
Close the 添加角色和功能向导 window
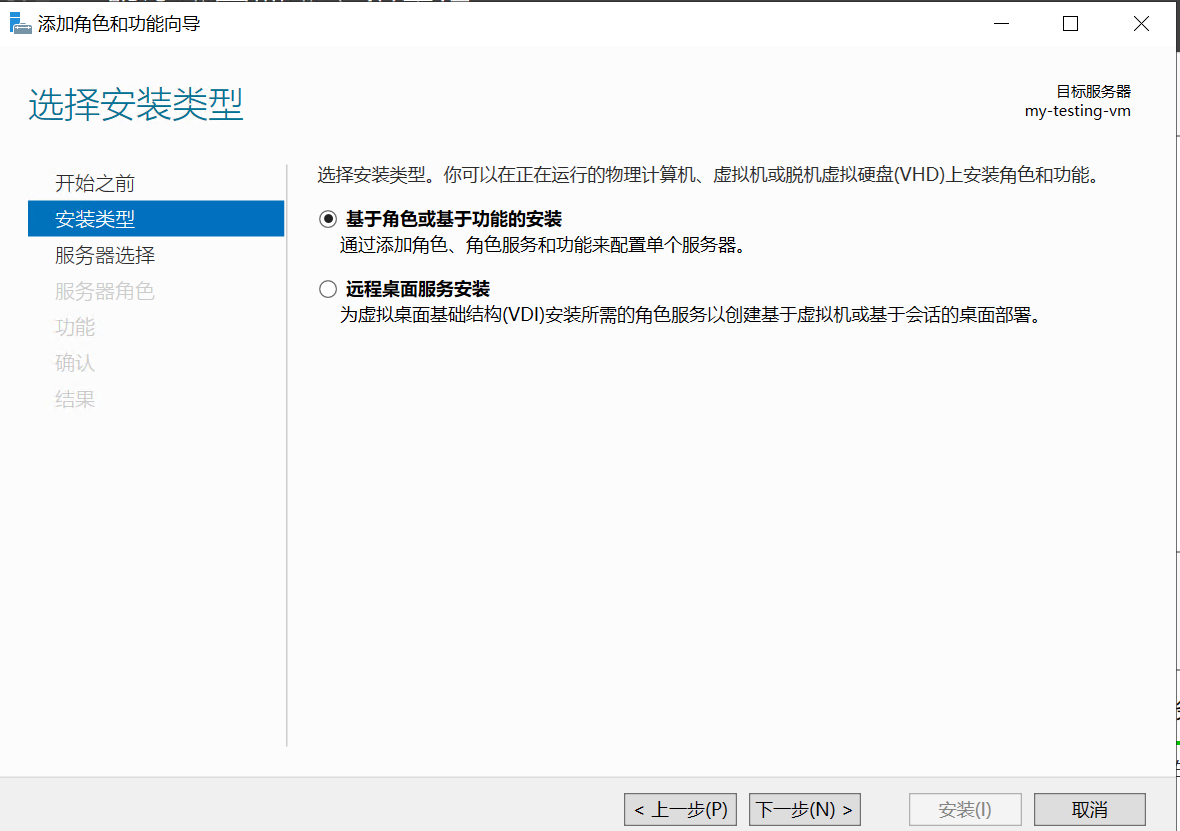[x=1141, y=23]
